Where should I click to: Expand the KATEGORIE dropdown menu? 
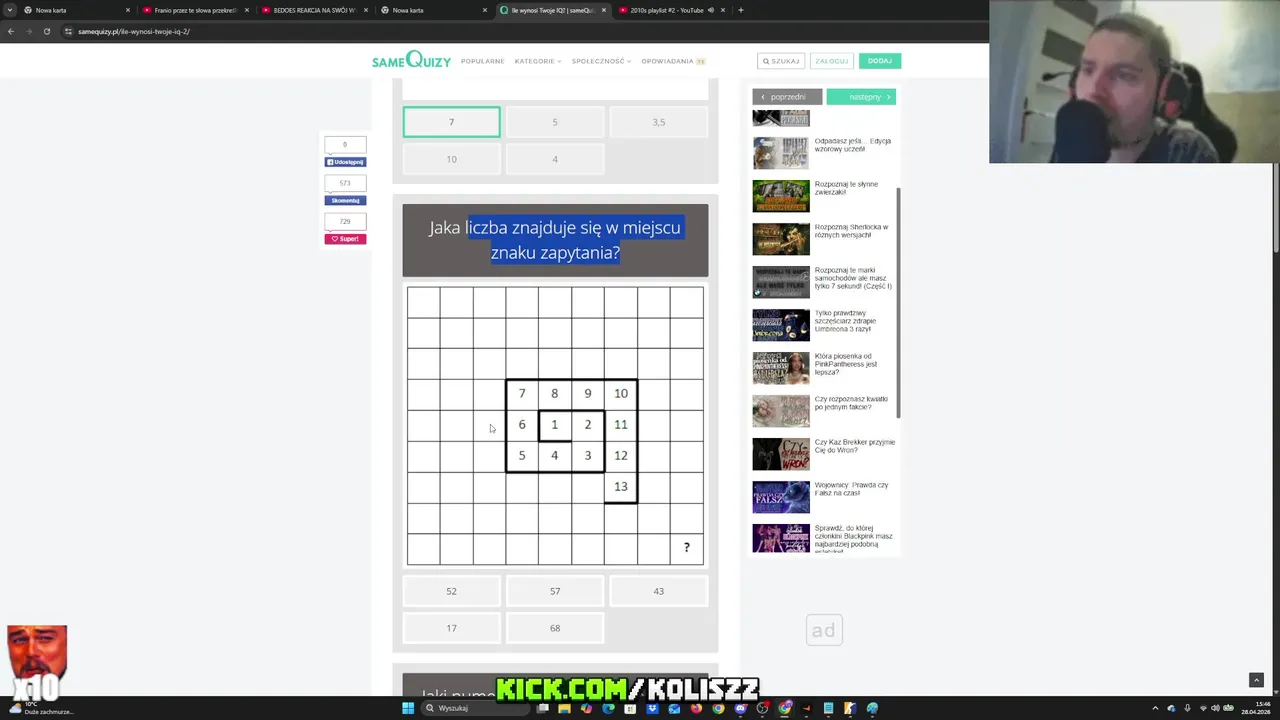pos(538,61)
